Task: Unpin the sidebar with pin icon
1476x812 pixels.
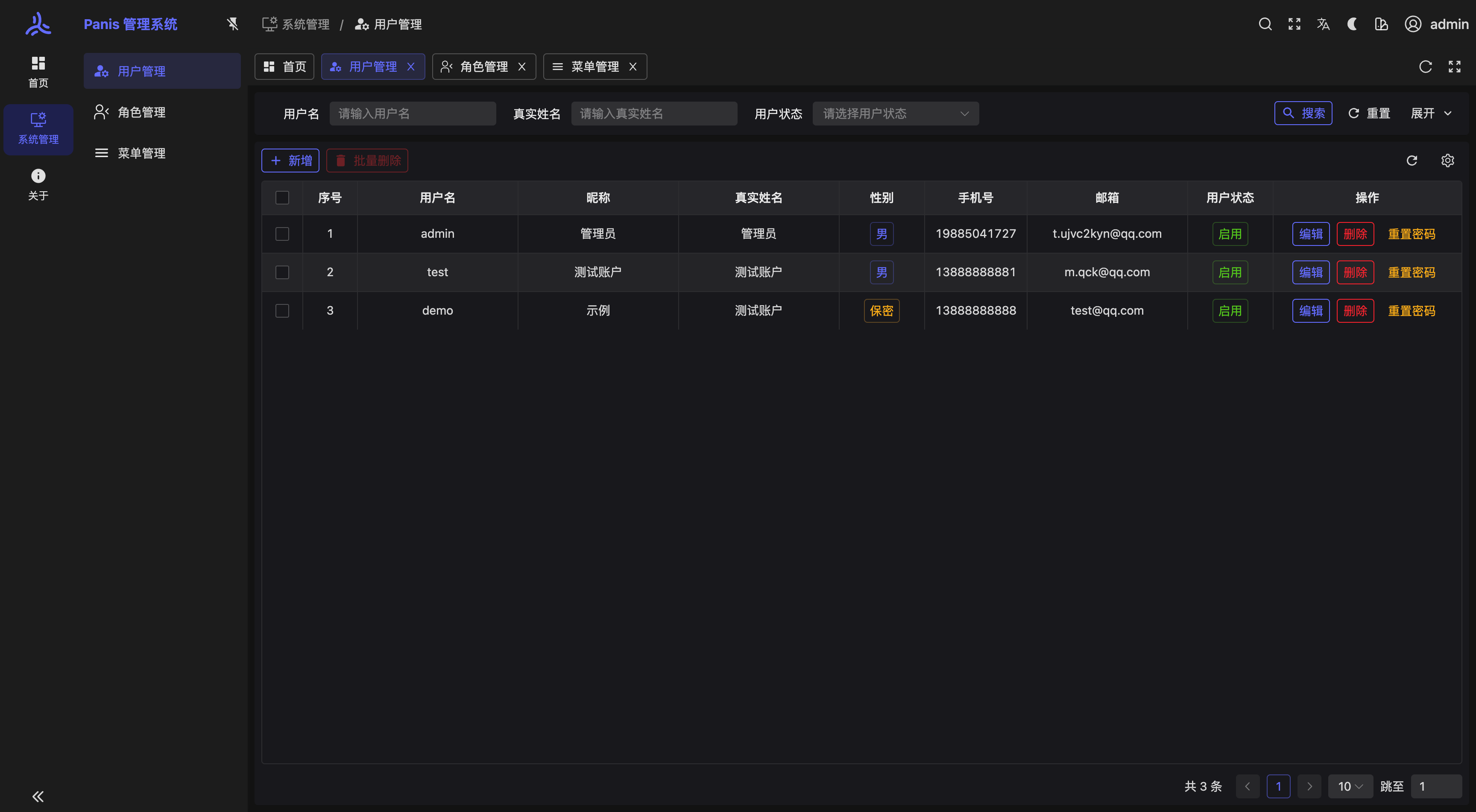Action: click(x=232, y=24)
